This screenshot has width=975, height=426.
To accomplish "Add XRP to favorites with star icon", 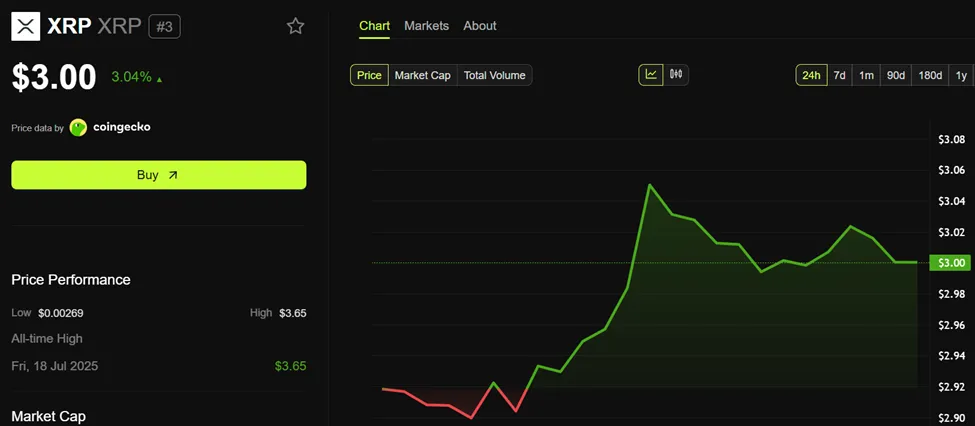I will click(x=295, y=26).
